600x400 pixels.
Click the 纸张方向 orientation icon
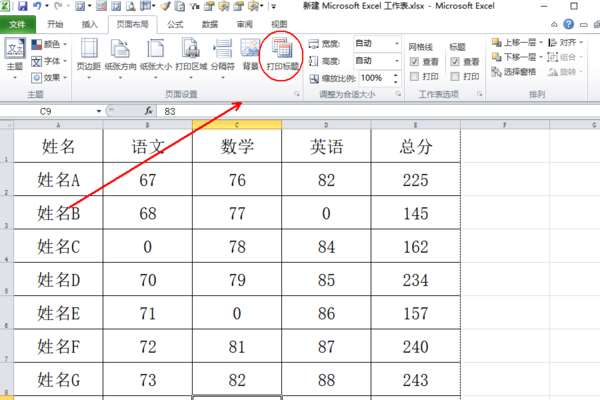[x=122, y=56]
